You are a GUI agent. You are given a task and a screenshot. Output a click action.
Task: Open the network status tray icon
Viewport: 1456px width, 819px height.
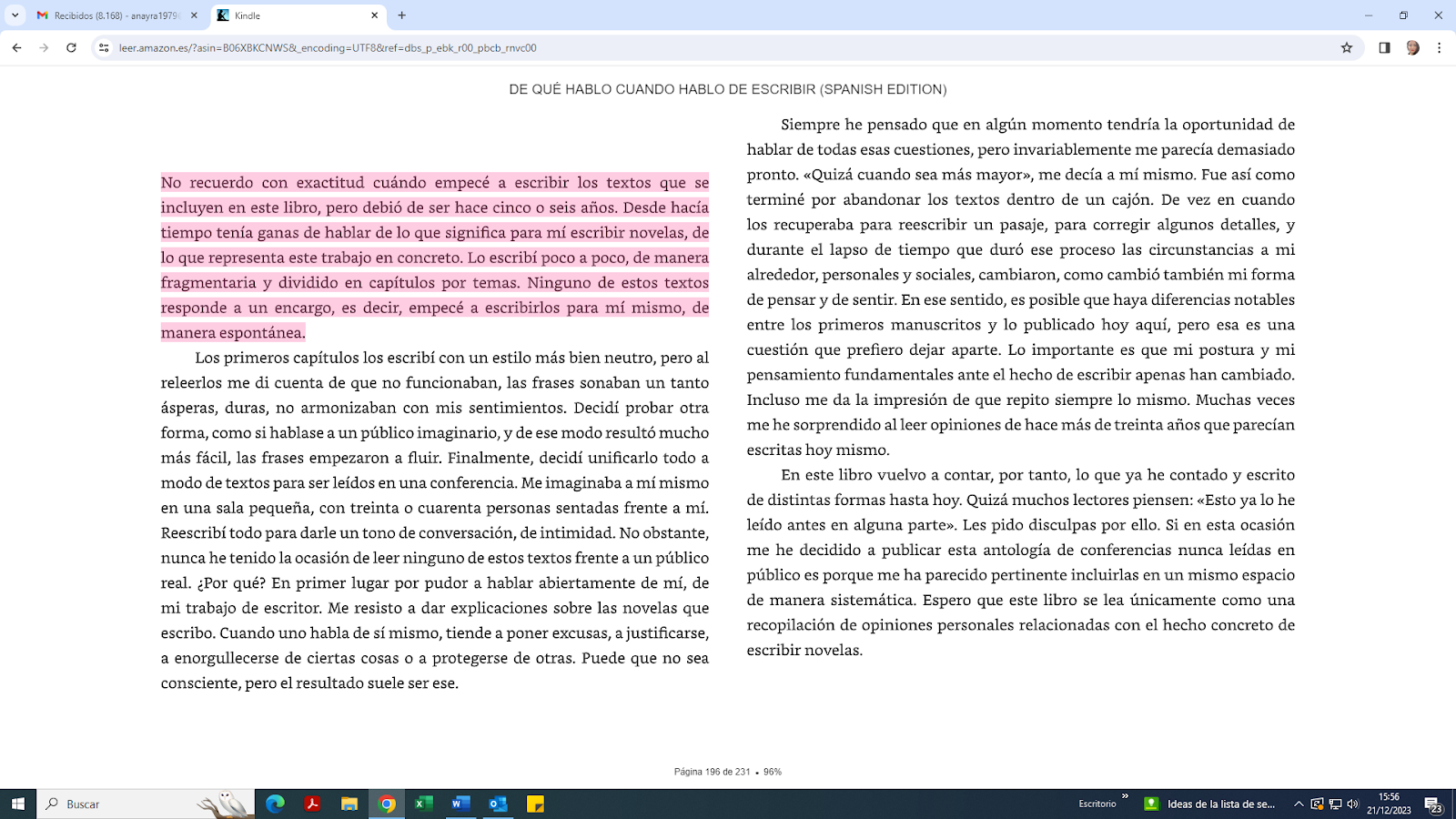point(1335,804)
